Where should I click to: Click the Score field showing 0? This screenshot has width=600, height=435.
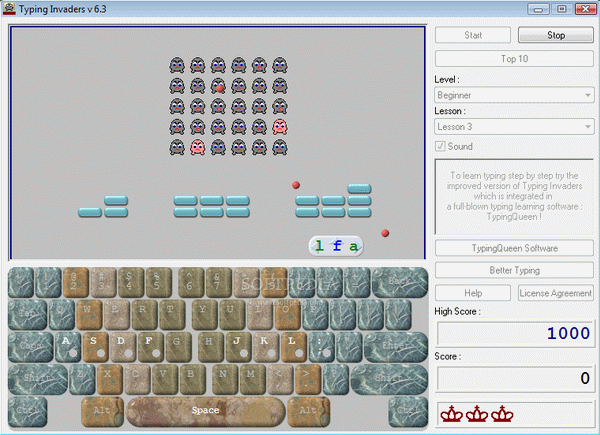(515, 378)
